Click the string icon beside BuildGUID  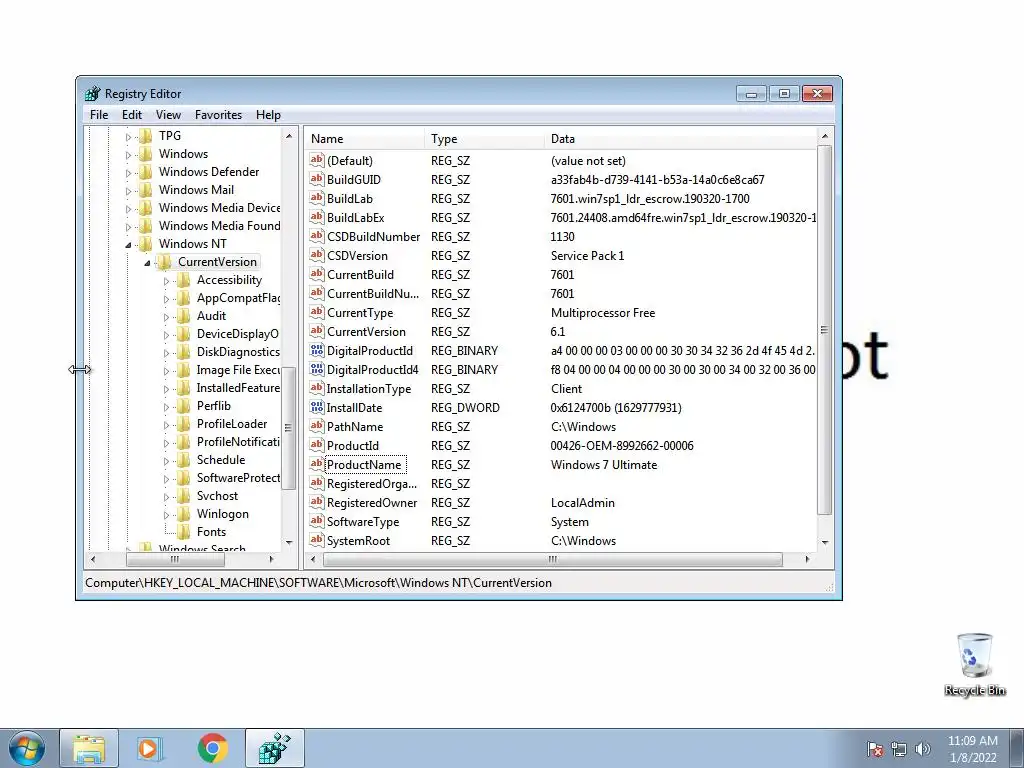click(x=317, y=179)
